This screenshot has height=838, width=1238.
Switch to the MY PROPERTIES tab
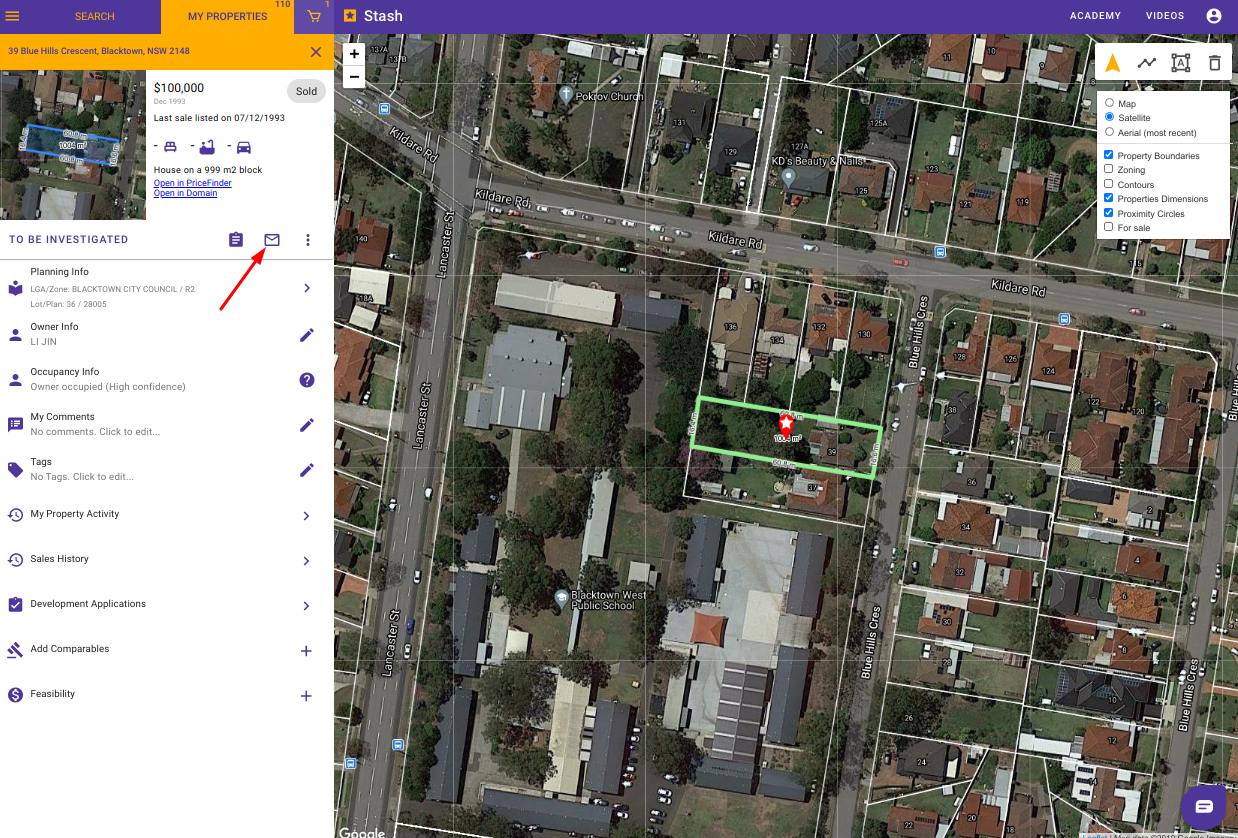point(228,17)
